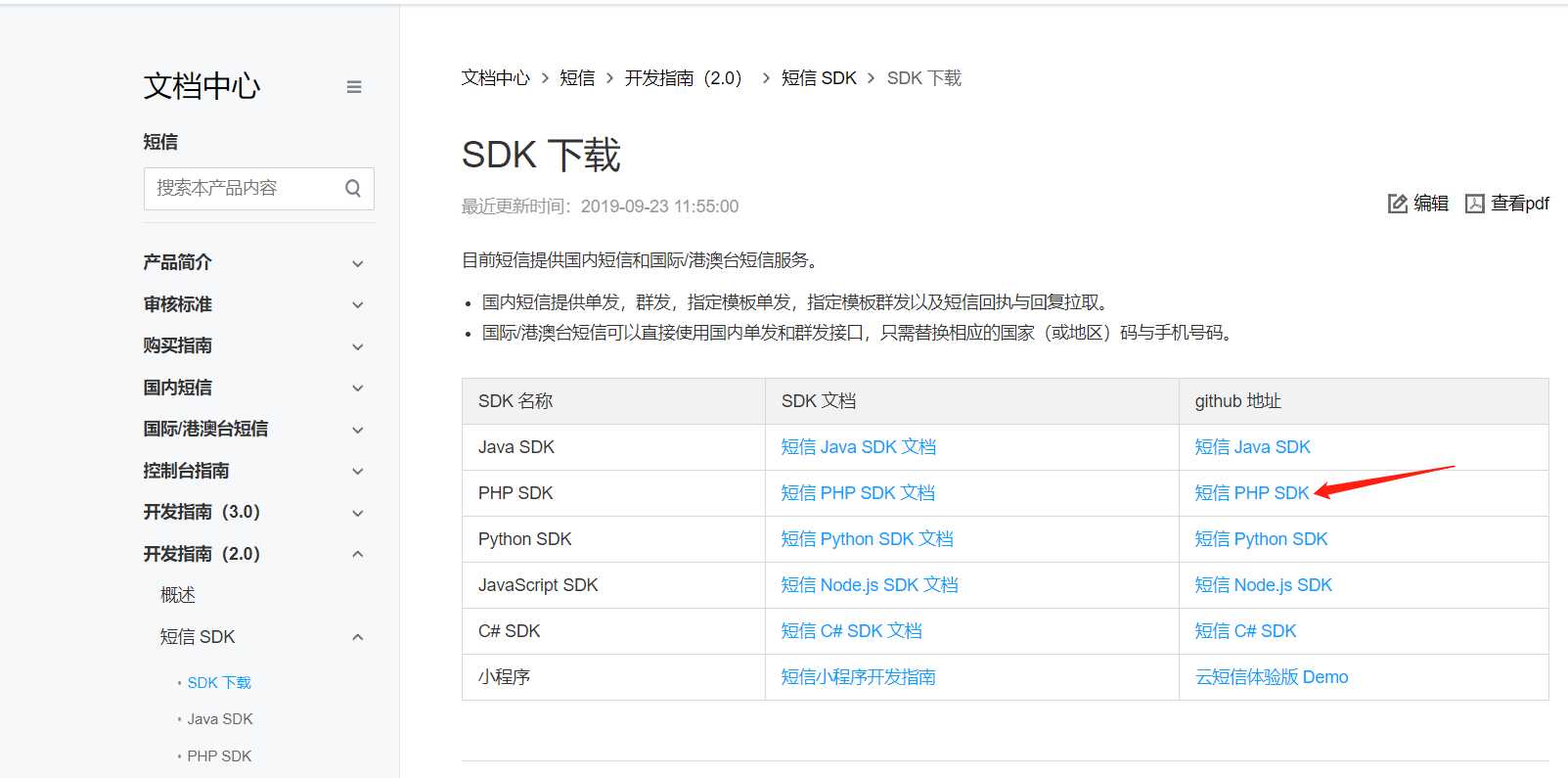Expand the 开发指南 (3.0) section
Viewport: 1568px width, 778px height.
tap(358, 514)
